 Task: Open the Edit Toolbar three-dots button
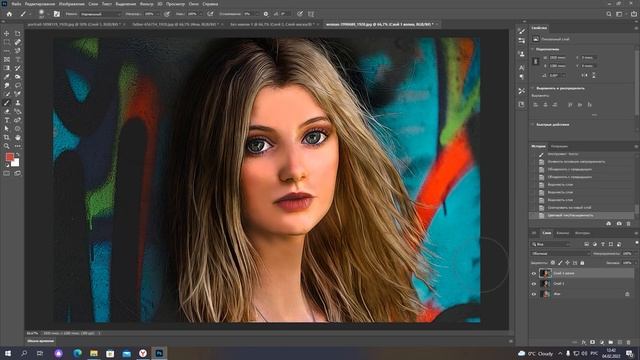18,146
